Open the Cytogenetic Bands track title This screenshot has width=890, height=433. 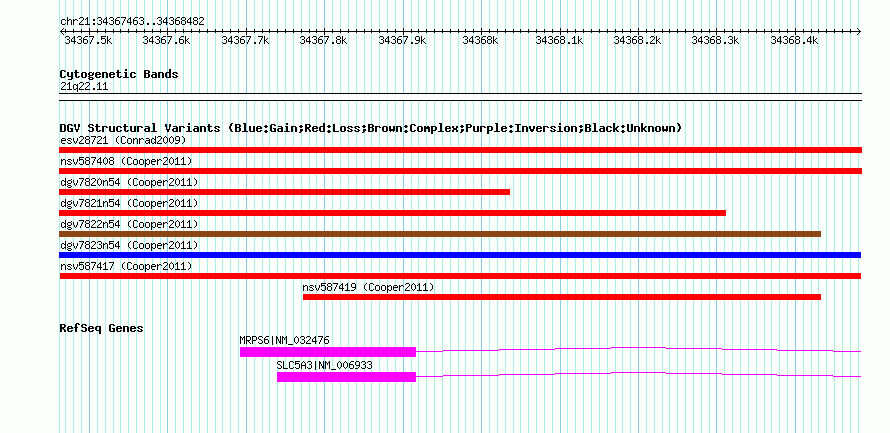(119, 74)
